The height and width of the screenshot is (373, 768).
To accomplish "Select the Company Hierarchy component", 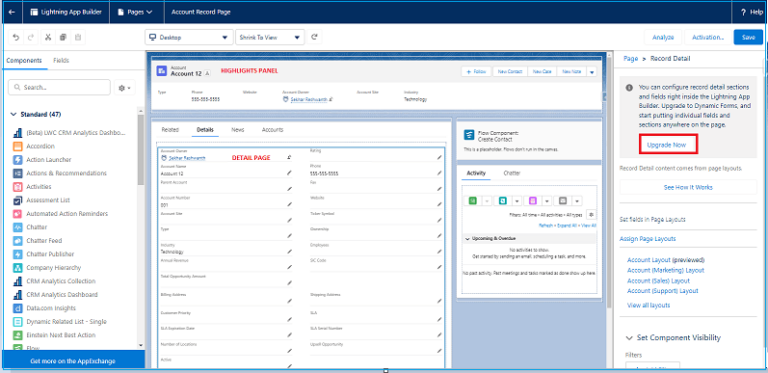I will [x=47, y=268].
